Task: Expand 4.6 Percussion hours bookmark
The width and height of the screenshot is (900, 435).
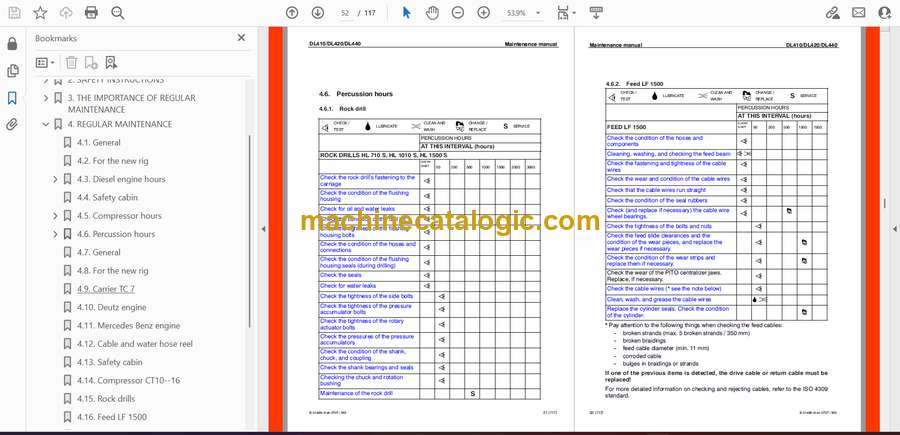Action: click(x=55, y=234)
